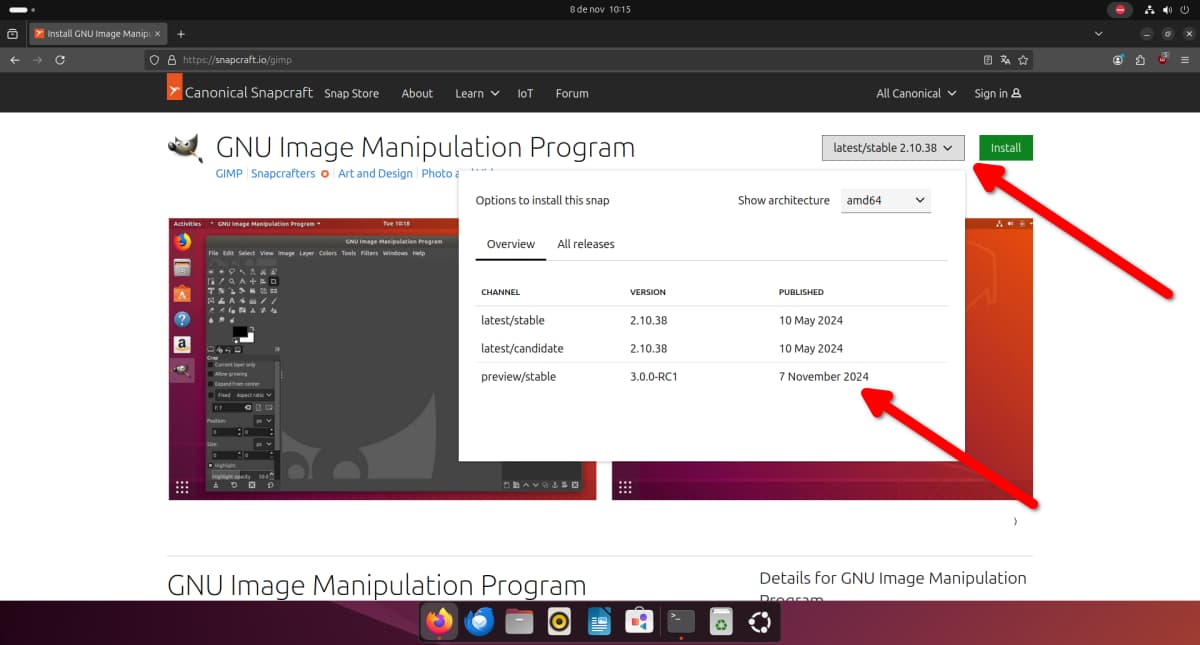Open the amd64 architecture dropdown

[x=886, y=200]
